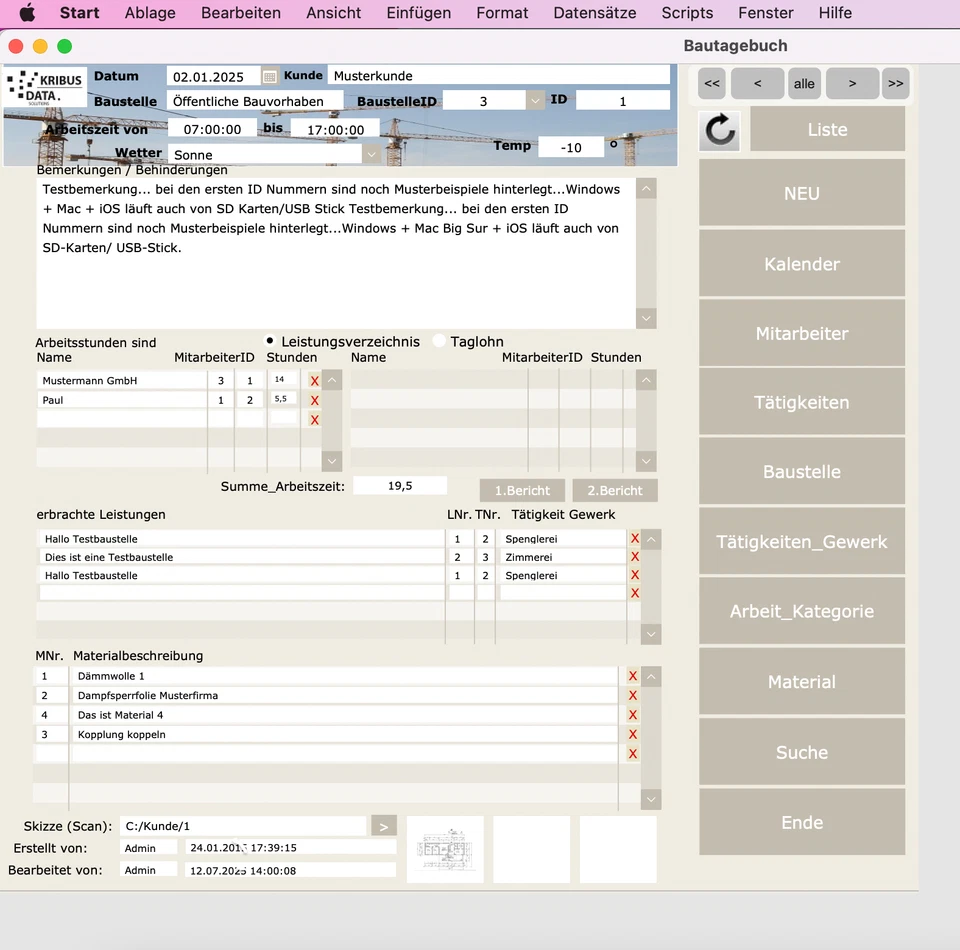Delete material Dampfsperrfolie Musterfirma
Image resolution: width=960 pixels, height=950 pixels.
(x=633, y=695)
